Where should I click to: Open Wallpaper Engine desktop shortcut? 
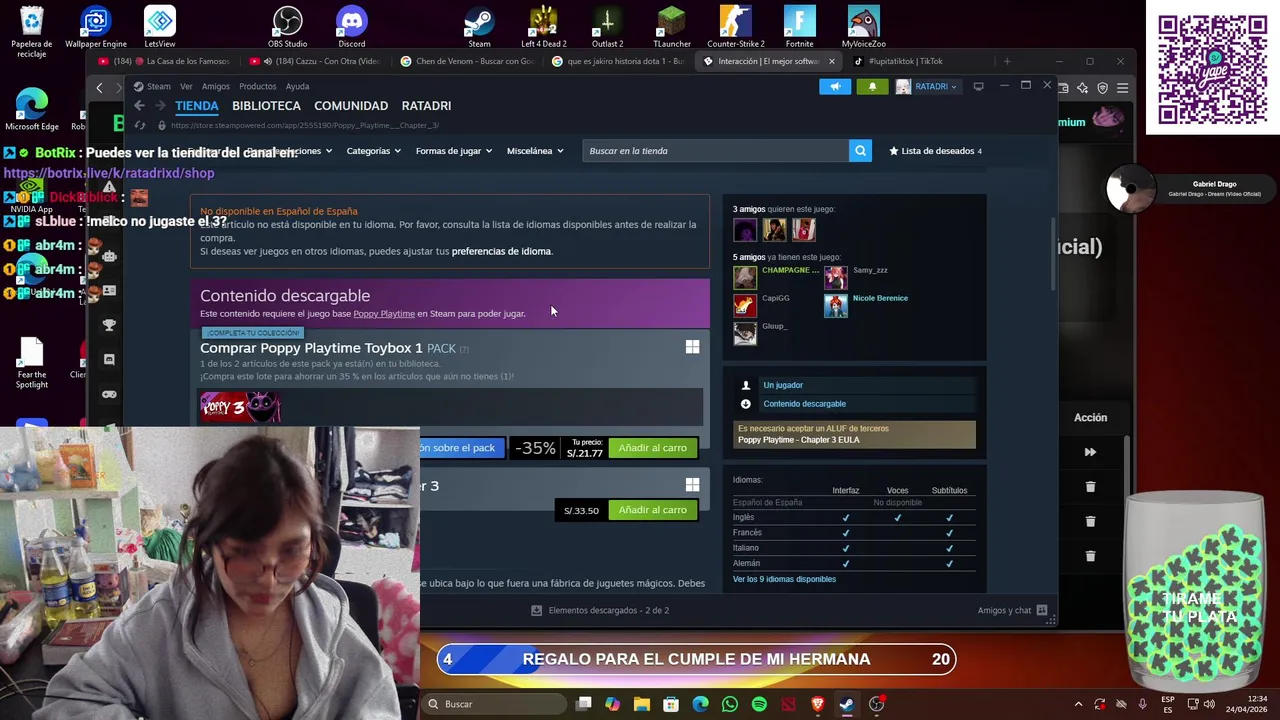pyautogui.click(x=96, y=27)
